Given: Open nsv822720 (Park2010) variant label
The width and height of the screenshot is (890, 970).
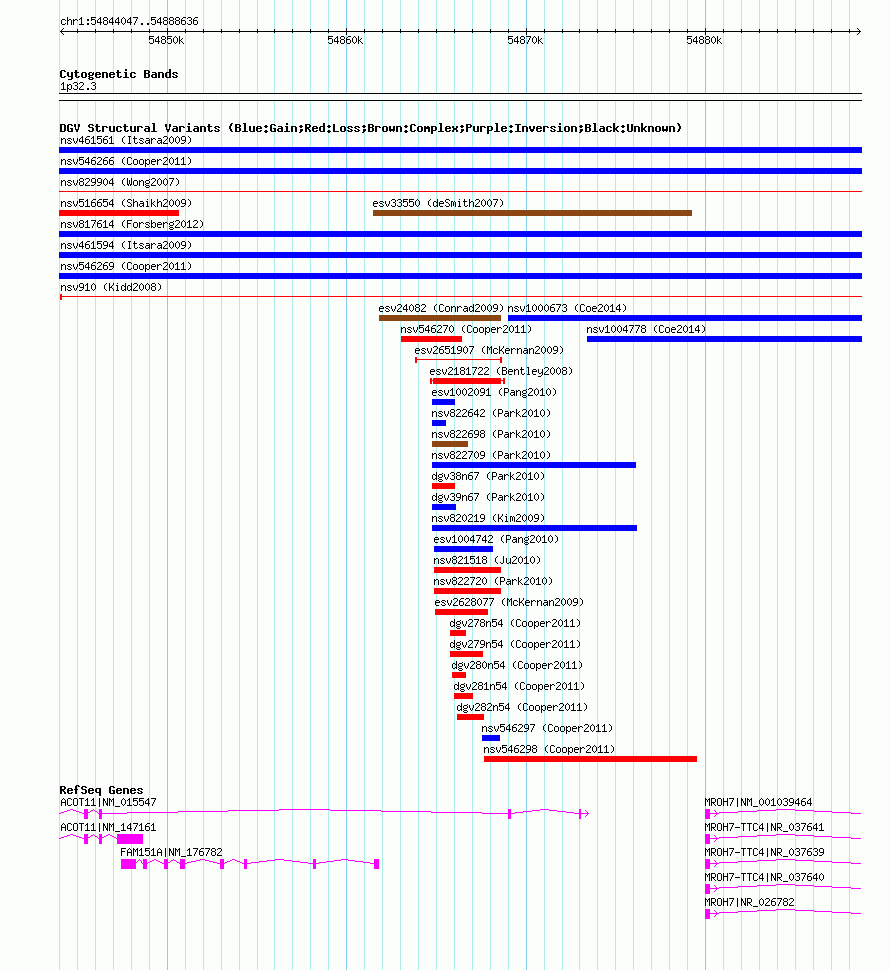Looking at the screenshot, I should pyautogui.click(x=493, y=582).
